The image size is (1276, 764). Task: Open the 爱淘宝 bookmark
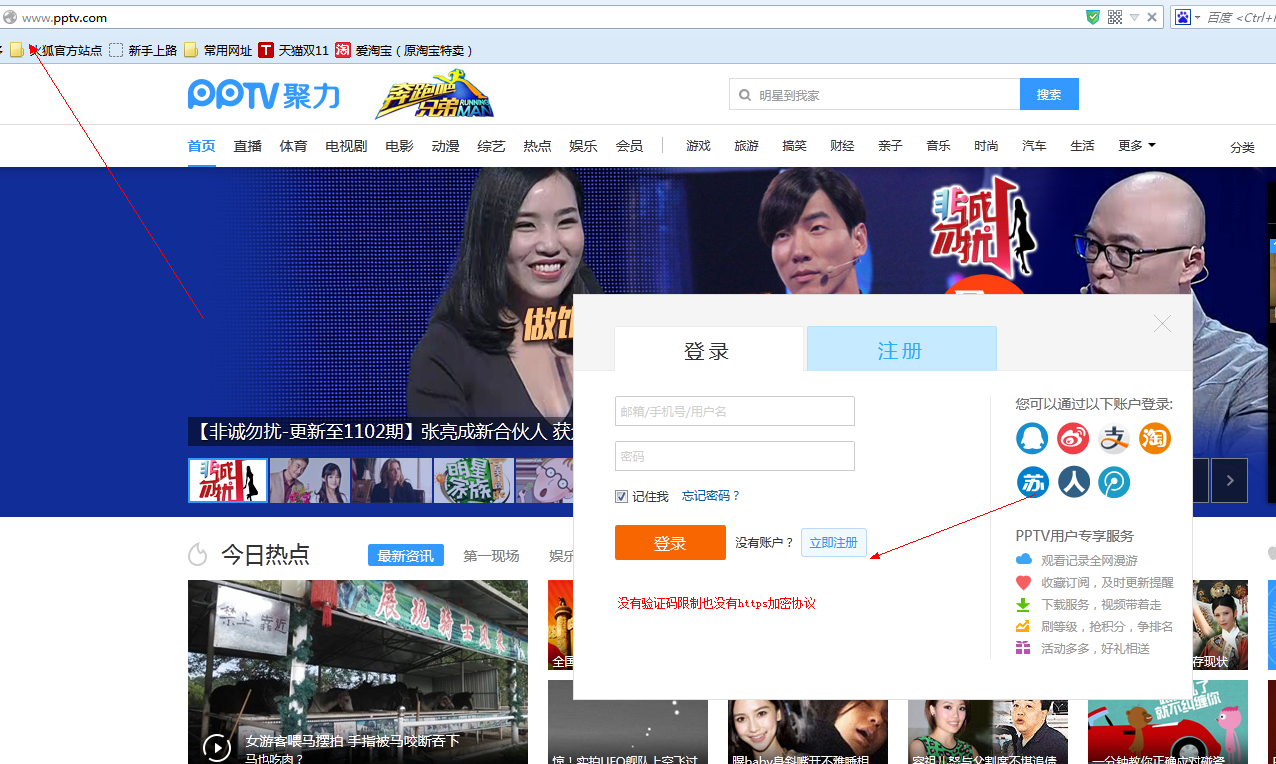(404, 50)
